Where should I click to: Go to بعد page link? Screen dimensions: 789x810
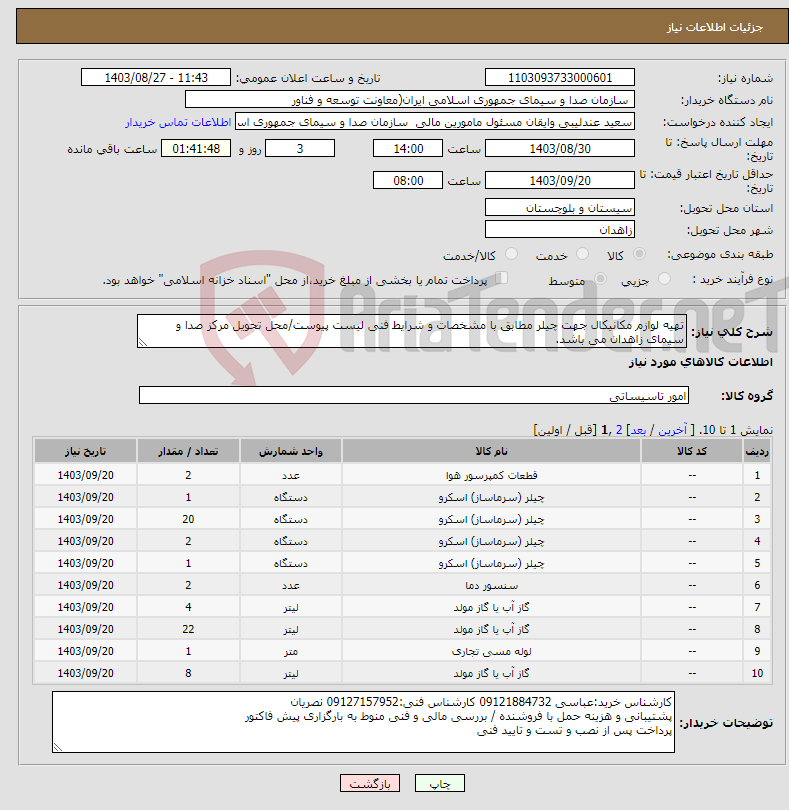(x=638, y=430)
